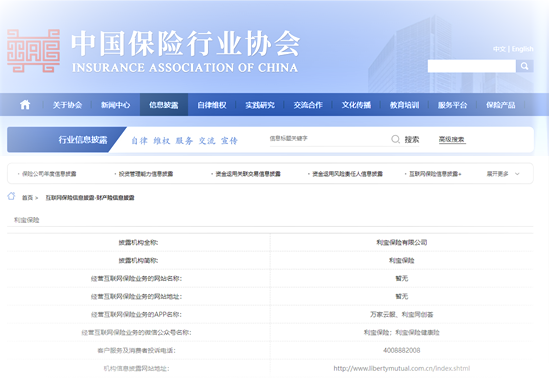Focus the header search input box
Image resolution: width=549 pixels, height=379 pixels.
(x=472, y=66)
